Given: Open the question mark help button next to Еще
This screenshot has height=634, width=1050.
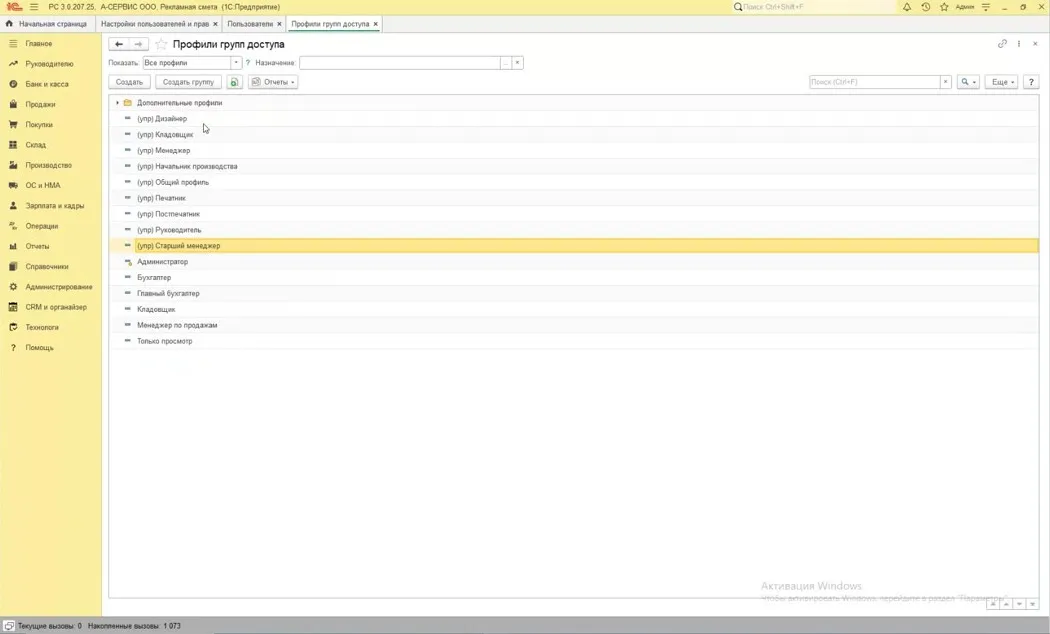Looking at the screenshot, I should point(1031,82).
